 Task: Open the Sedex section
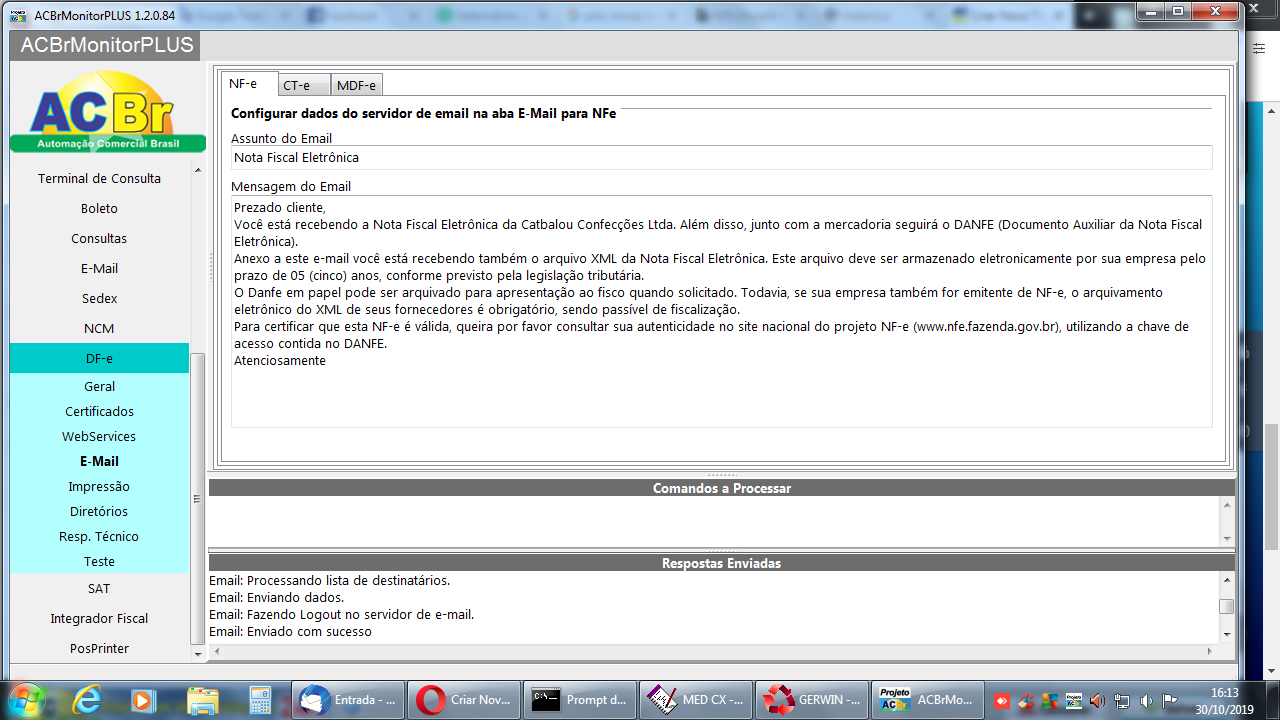[x=99, y=298]
